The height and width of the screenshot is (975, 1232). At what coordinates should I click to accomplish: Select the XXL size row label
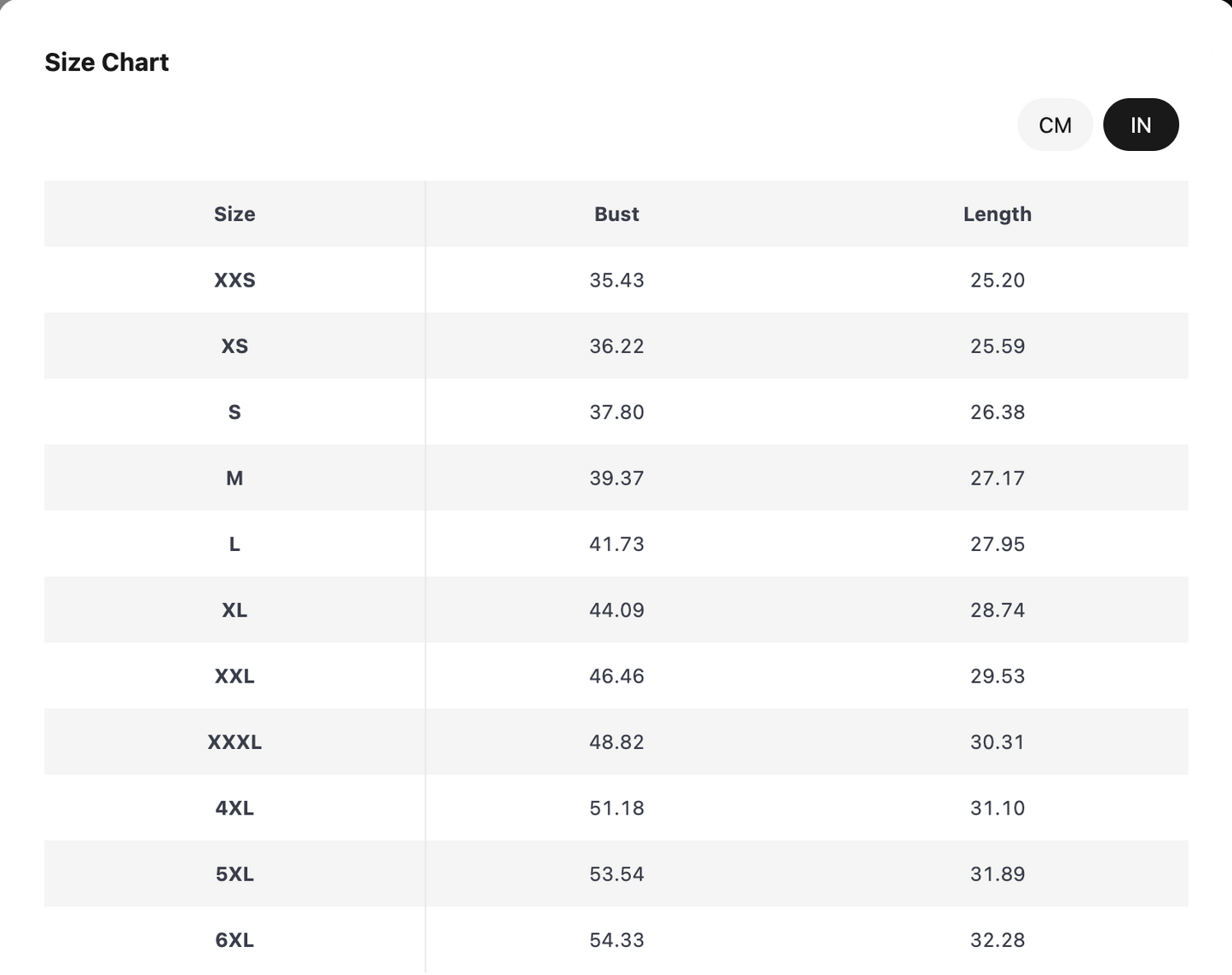234,676
